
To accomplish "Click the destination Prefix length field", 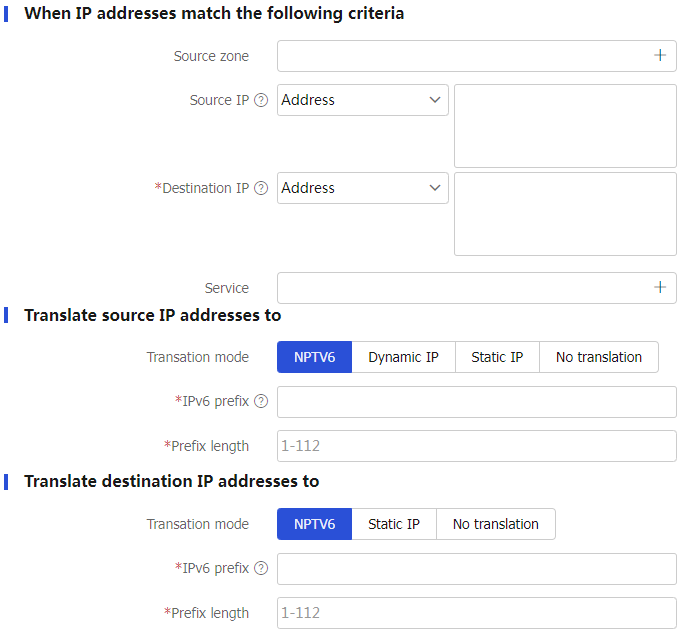I will (x=477, y=613).
